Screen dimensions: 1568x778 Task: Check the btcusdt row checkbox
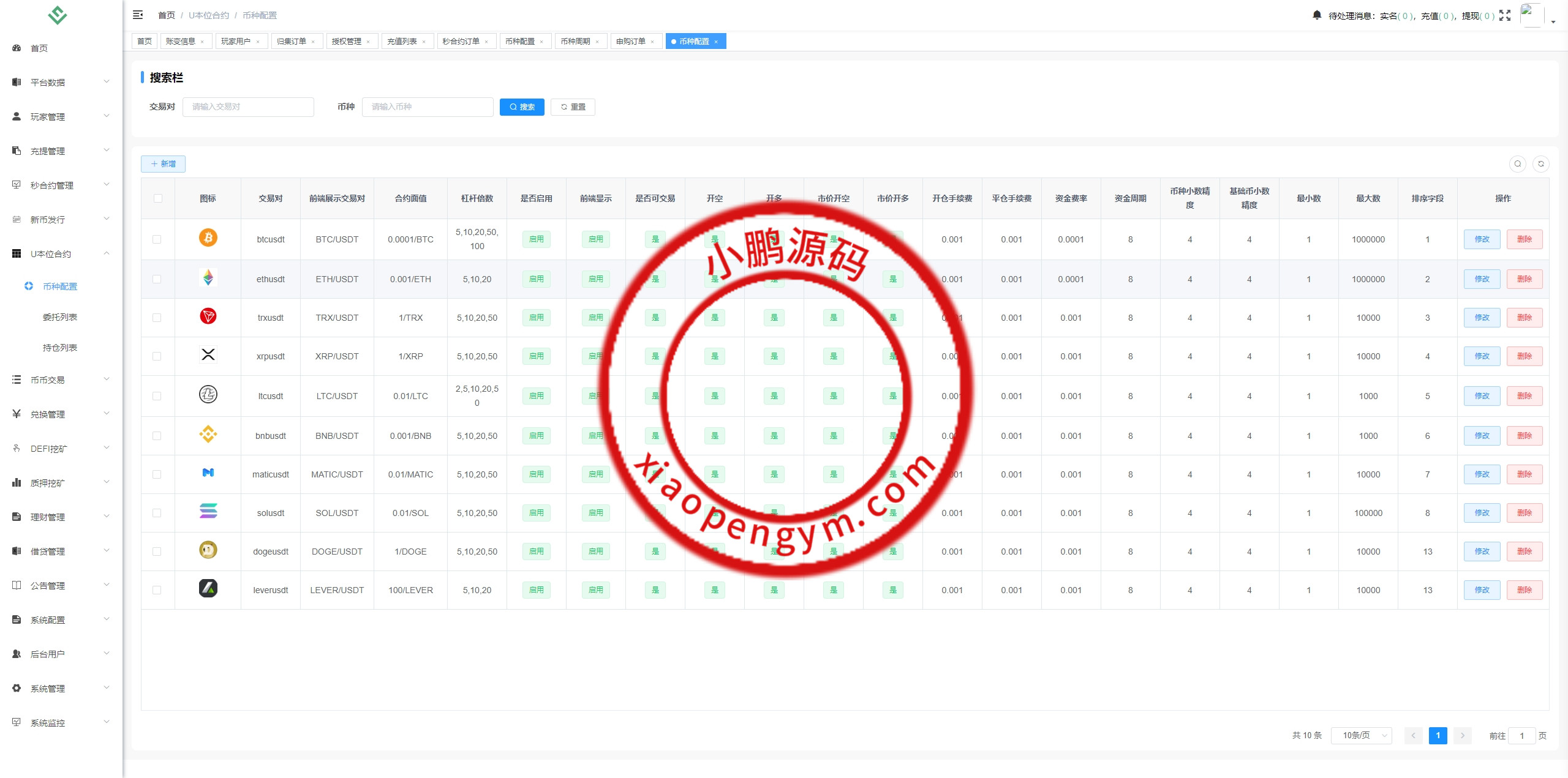157,239
